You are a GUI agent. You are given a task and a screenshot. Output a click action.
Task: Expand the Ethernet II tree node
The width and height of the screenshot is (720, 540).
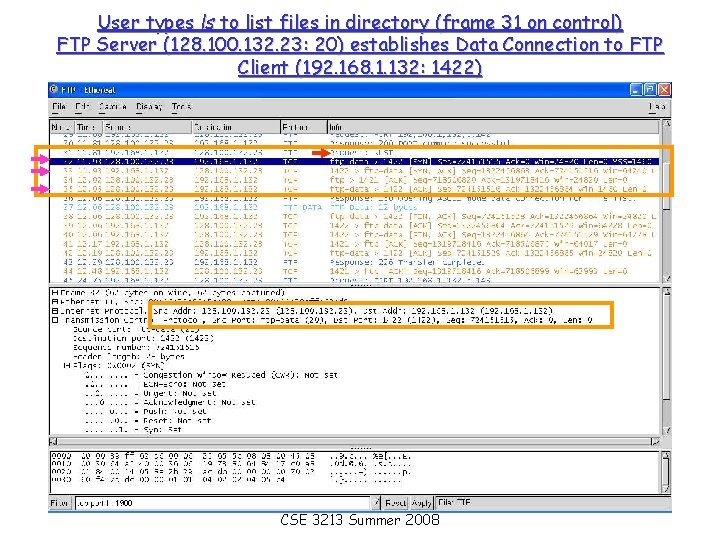(x=55, y=302)
